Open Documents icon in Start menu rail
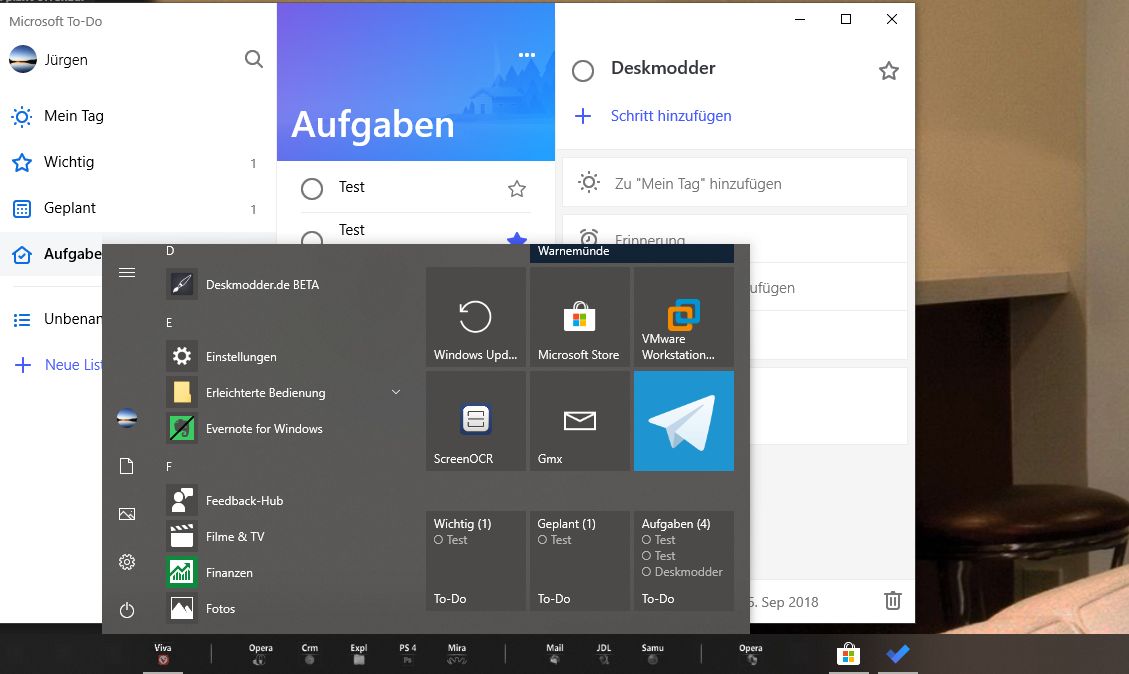 pyautogui.click(x=127, y=466)
